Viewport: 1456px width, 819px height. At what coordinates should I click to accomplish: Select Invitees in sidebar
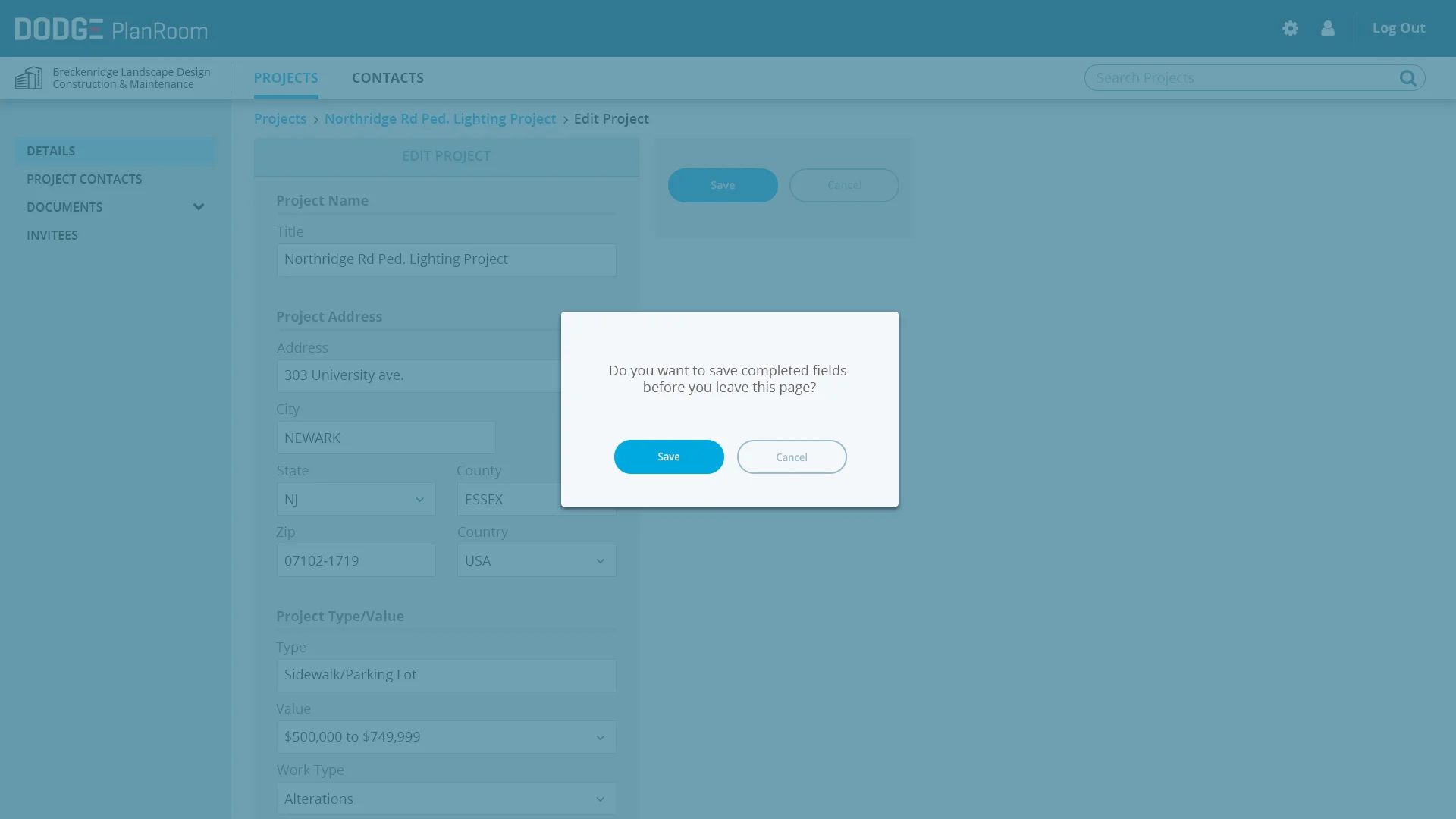tap(52, 235)
